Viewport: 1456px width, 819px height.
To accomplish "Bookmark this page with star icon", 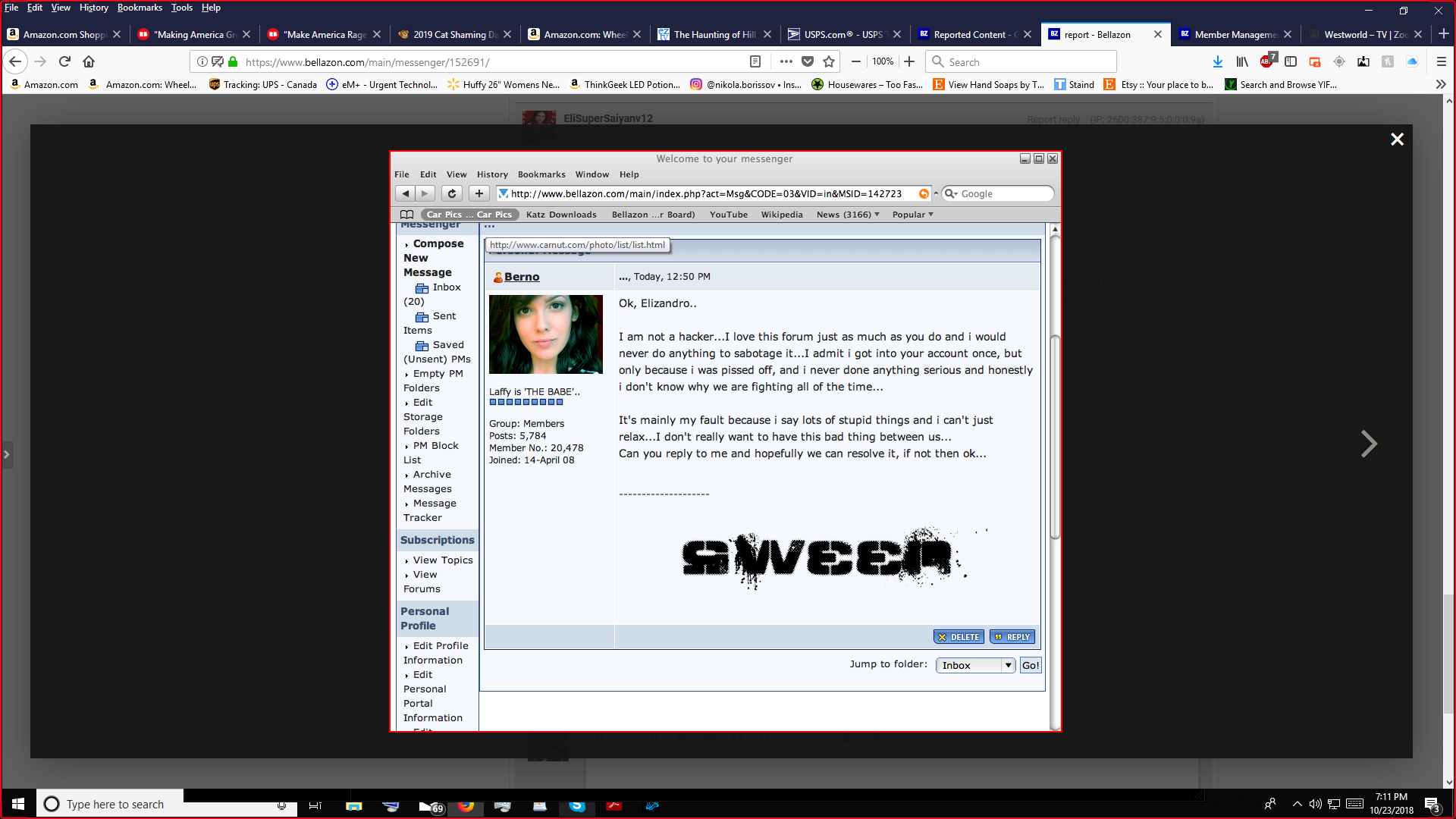I will point(829,61).
